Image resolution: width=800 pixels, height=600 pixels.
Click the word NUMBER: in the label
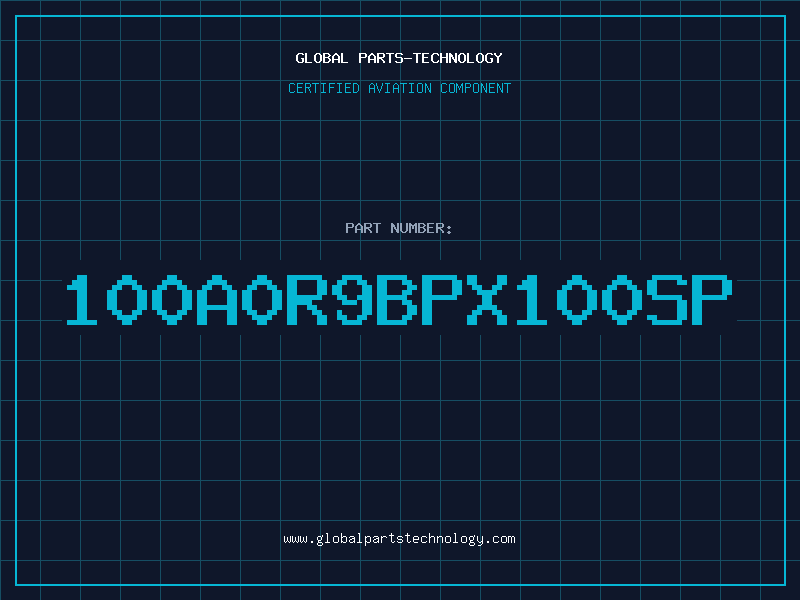(x=421, y=228)
